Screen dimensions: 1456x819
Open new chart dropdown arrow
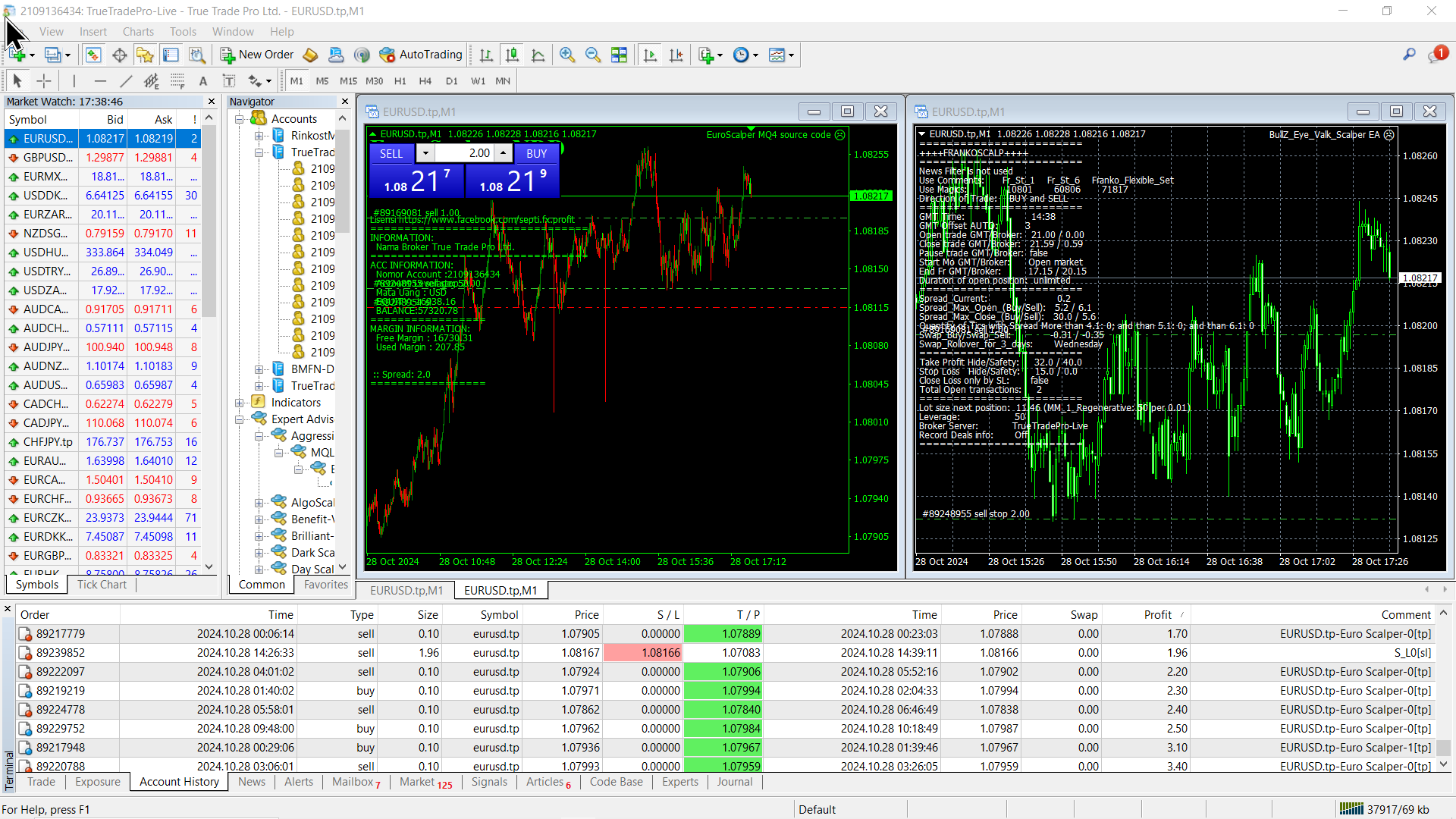click(x=32, y=55)
